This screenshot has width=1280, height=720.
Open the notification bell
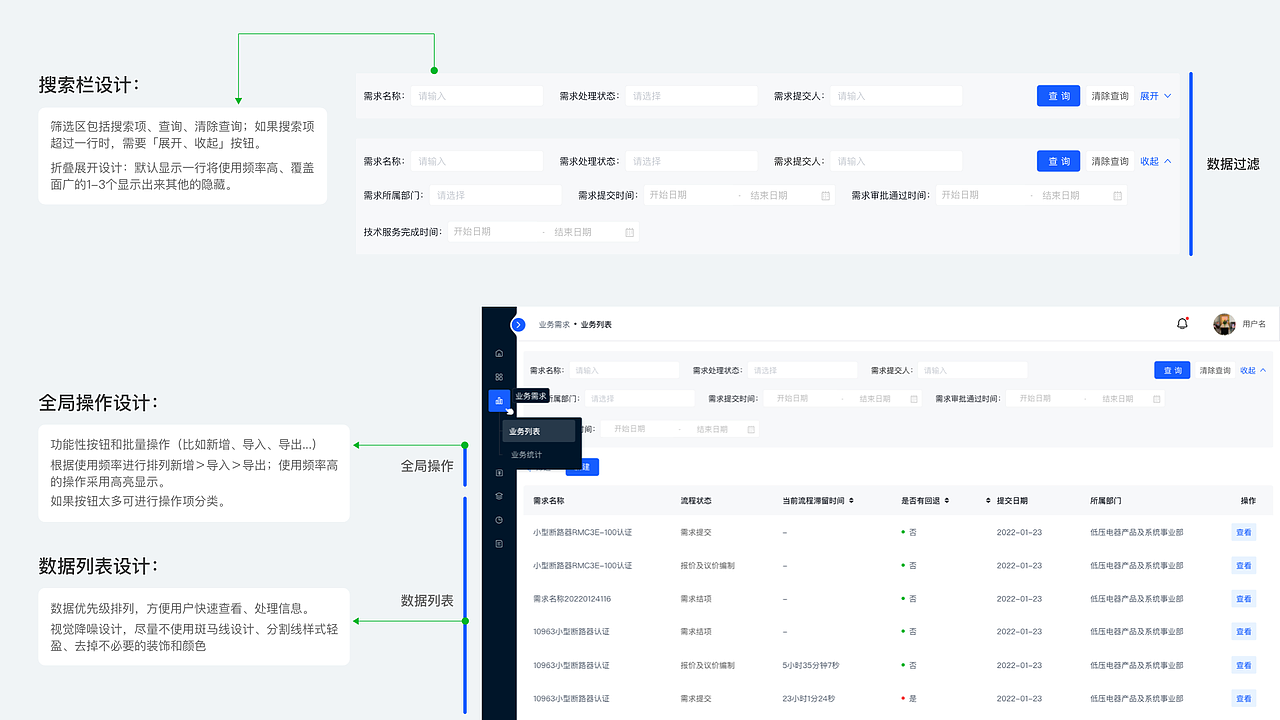[1183, 323]
